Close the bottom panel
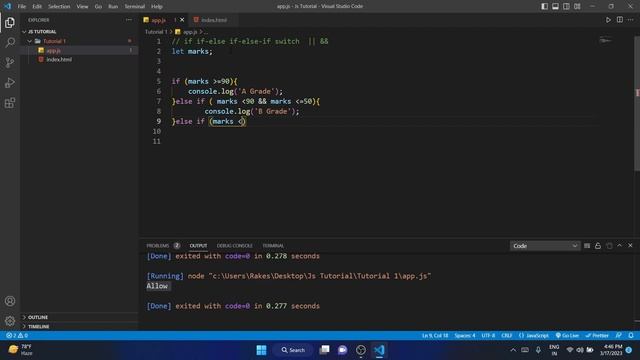 [x=630, y=246]
